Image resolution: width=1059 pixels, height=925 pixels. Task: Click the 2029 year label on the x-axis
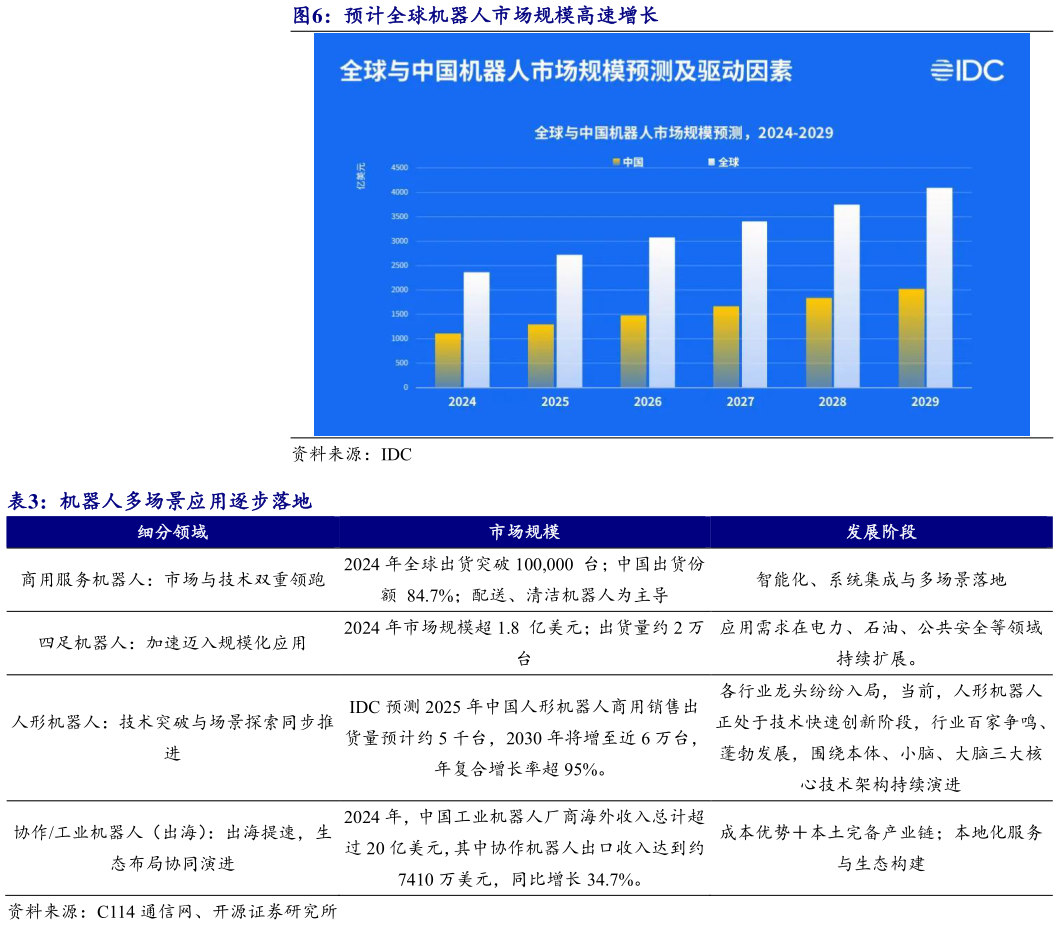(925, 403)
